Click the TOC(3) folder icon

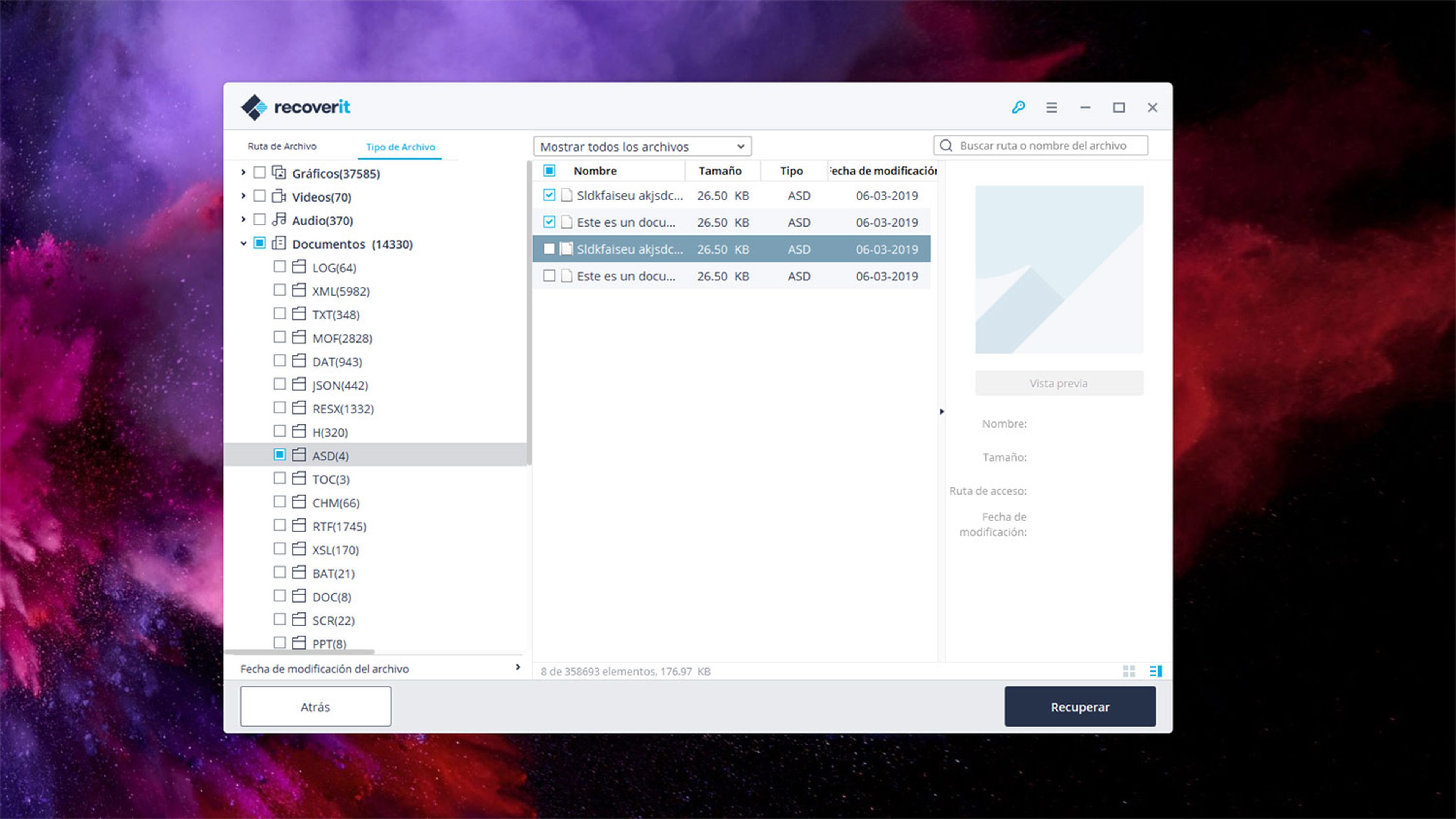click(x=299, y=478)
